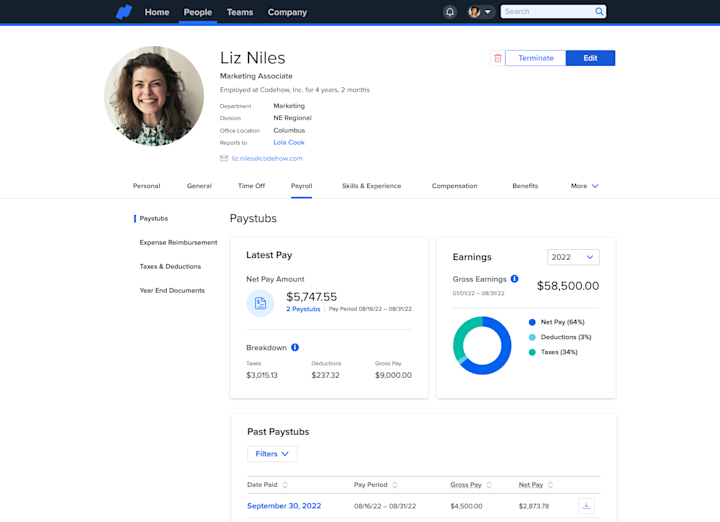Click the paystub document icon
Viewport: 720px width, 522px height.
pyautogui.click(x=260, y=303)
